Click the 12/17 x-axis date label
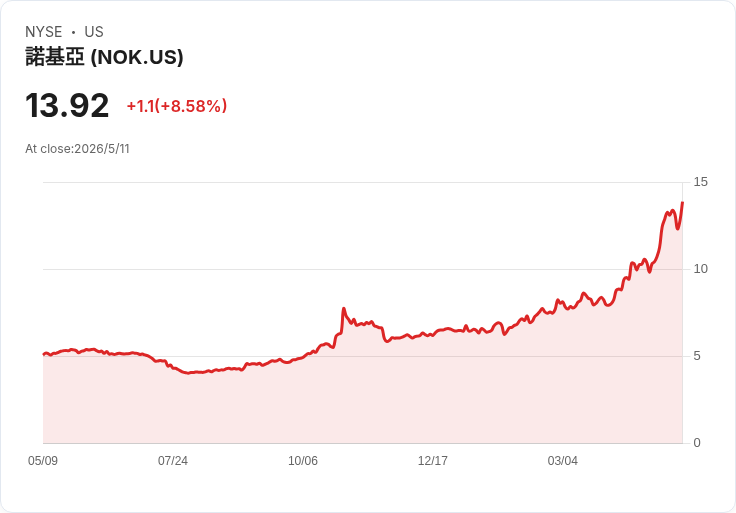Screen dimensions: 736x513 pos(433,461)
